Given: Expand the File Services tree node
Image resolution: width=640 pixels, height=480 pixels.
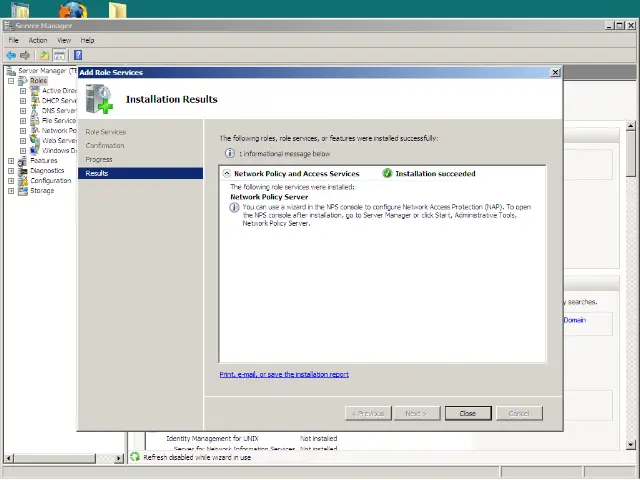Looking at the screenshot, I should pyautogui.click(x=23, y=121).
